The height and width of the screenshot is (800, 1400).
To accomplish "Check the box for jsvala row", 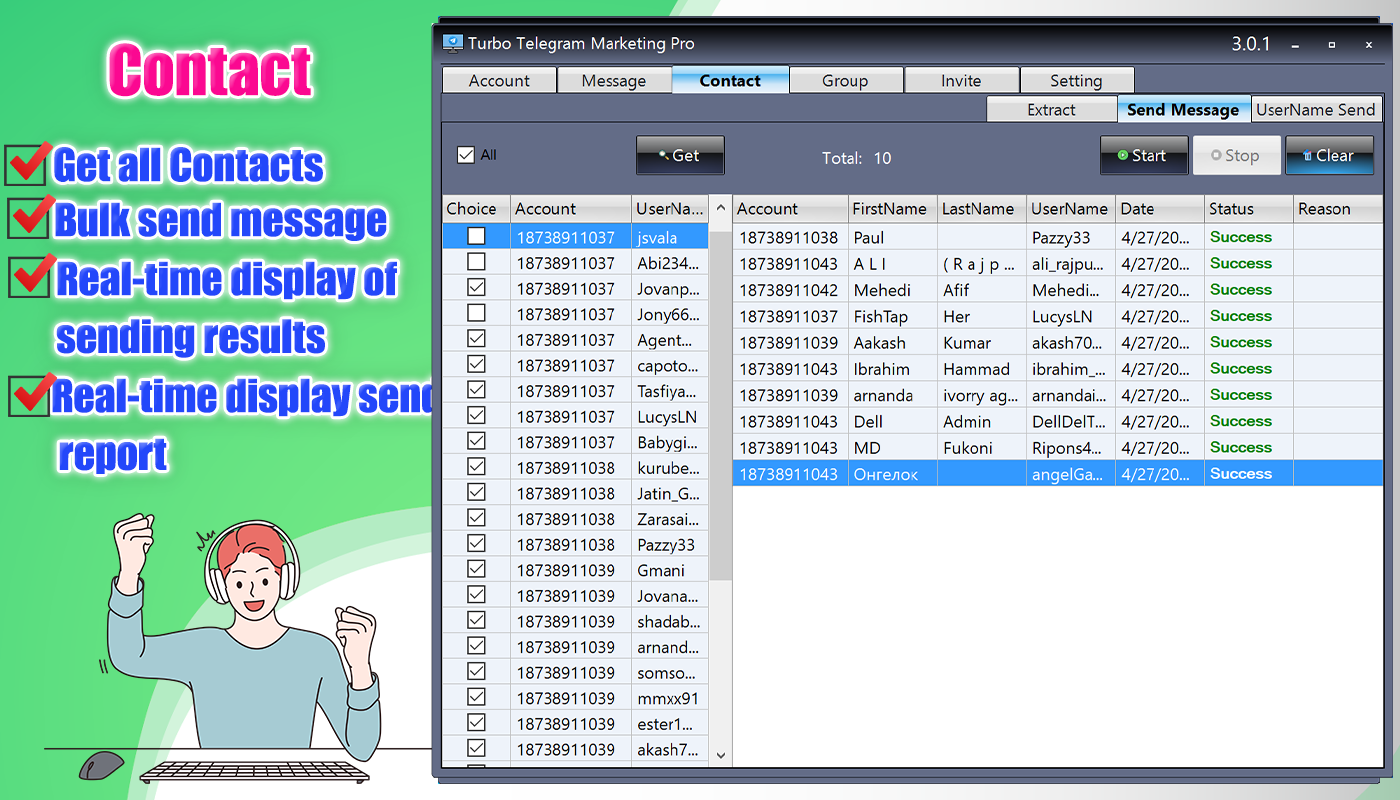I will click(476, 237).
